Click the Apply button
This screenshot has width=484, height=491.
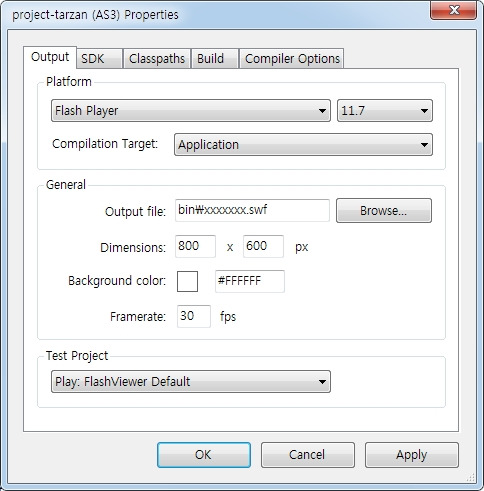coord(412,455)
